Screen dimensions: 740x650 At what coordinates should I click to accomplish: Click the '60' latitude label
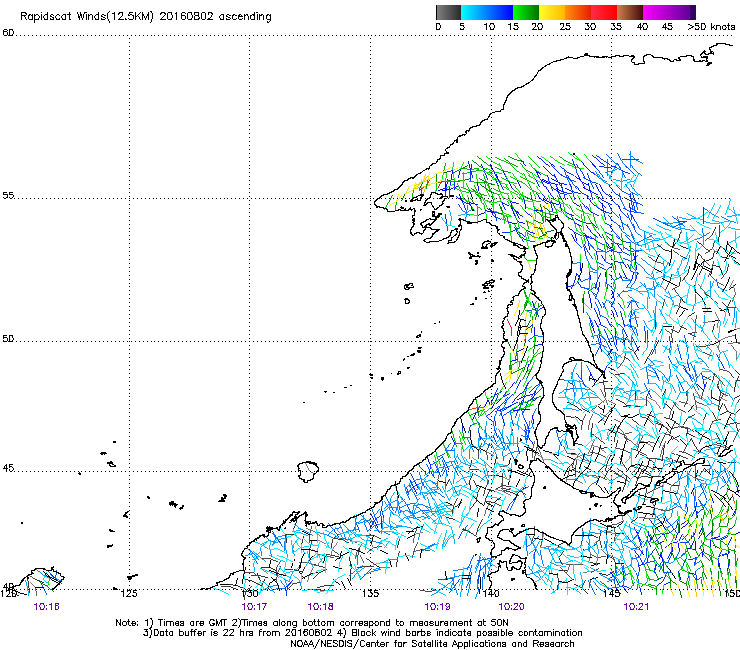8,33
